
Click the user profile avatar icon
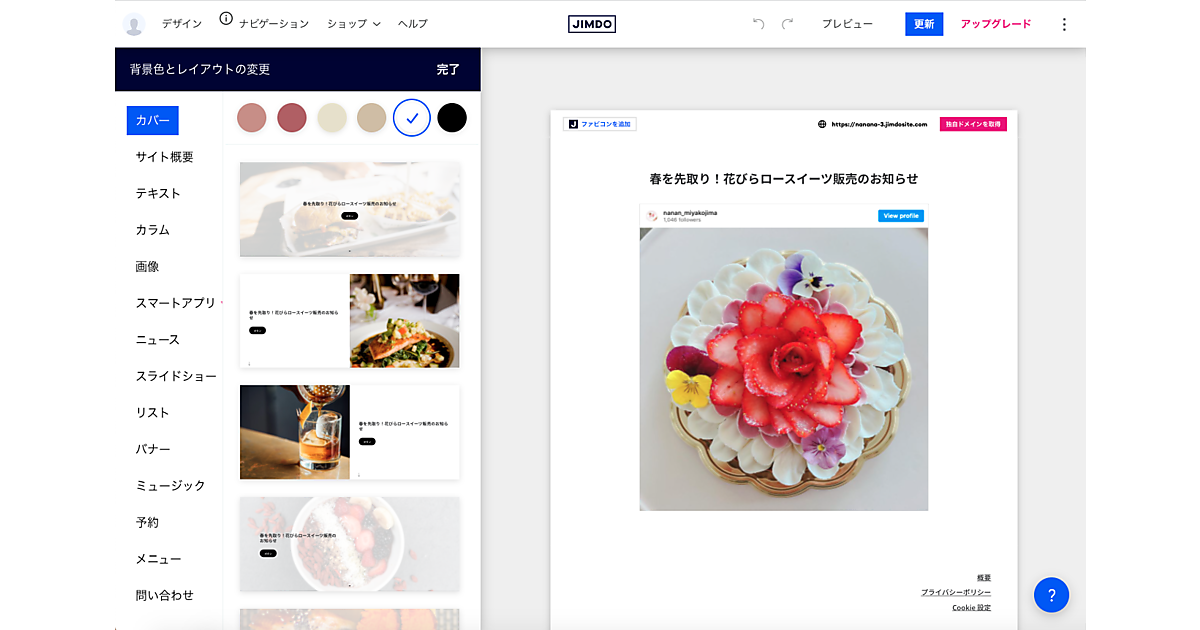tap(134, 24)
